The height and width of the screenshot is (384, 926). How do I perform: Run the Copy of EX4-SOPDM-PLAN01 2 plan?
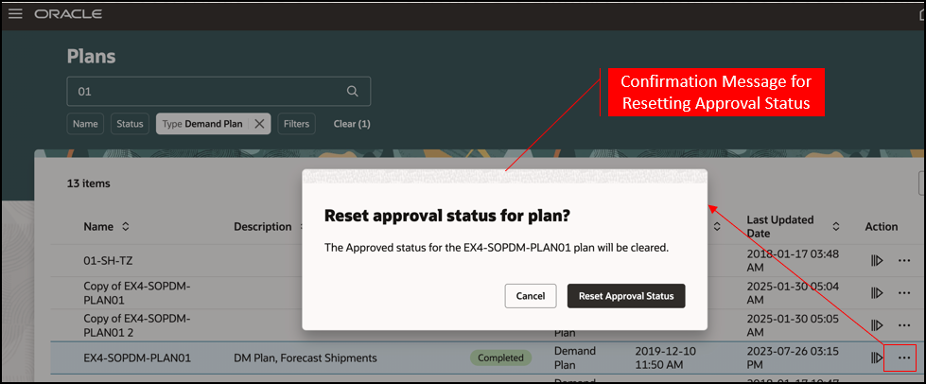tap(877, 325)
